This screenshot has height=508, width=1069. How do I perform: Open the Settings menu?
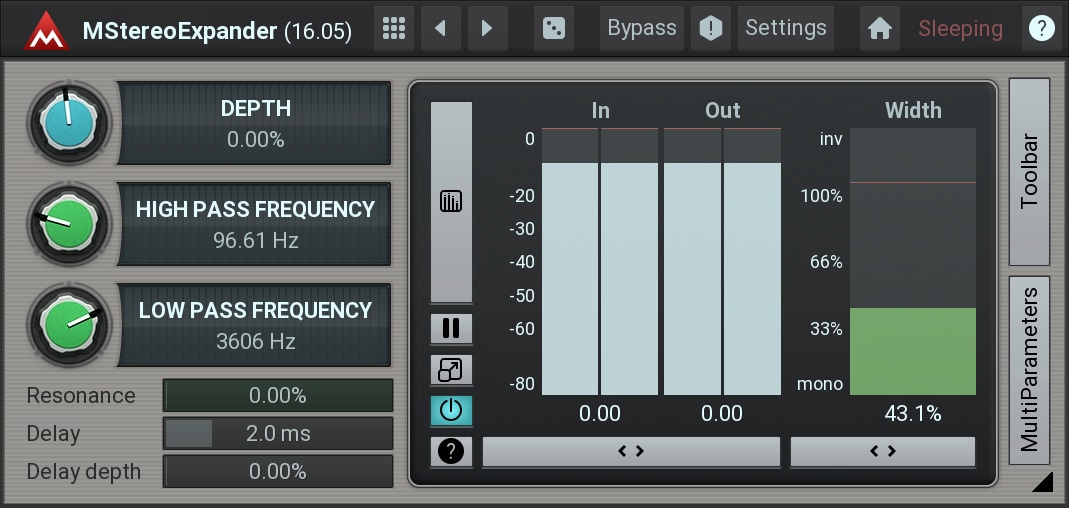(785, 28)
